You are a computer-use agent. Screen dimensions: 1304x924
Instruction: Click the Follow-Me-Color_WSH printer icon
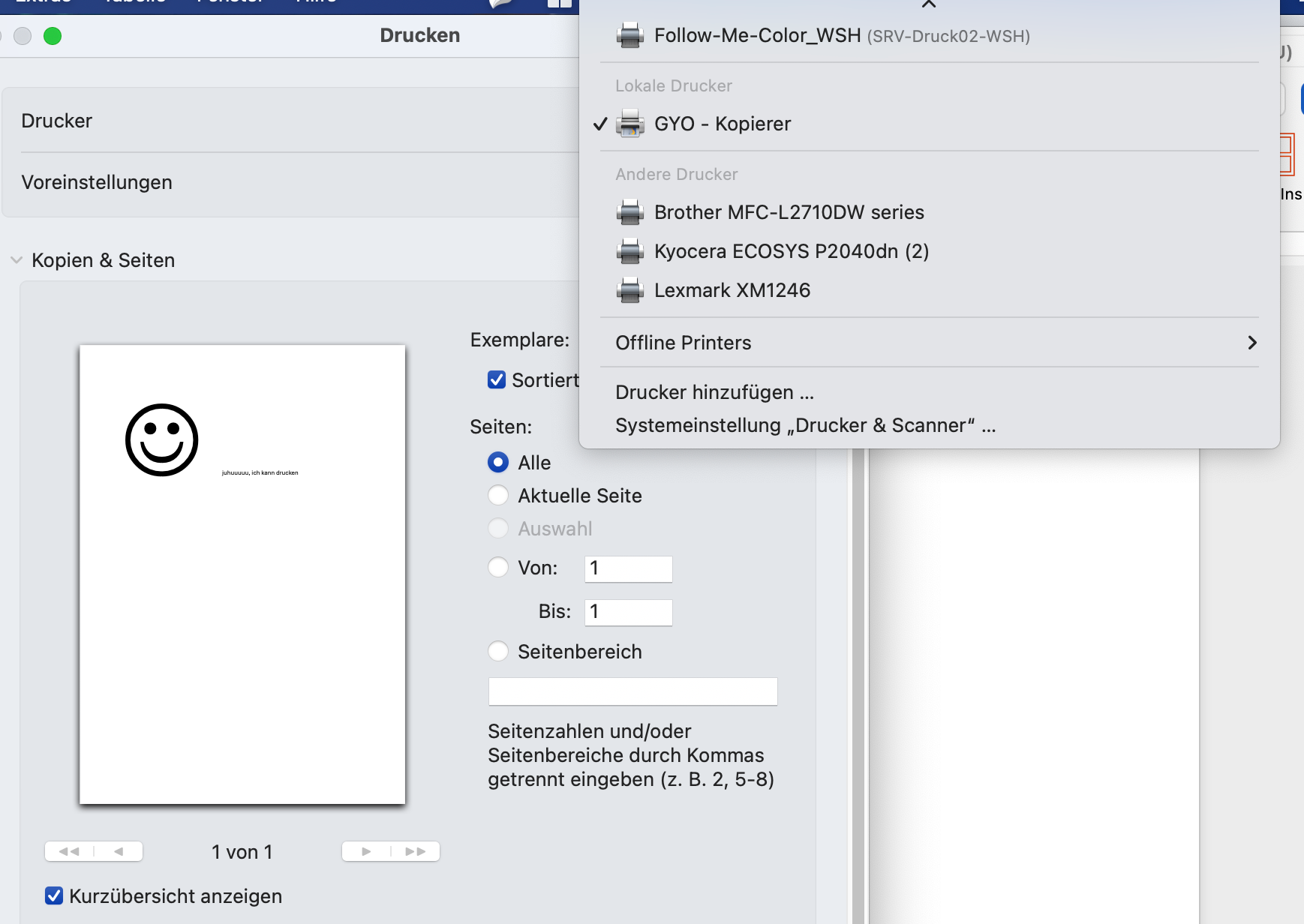(629, 35)
